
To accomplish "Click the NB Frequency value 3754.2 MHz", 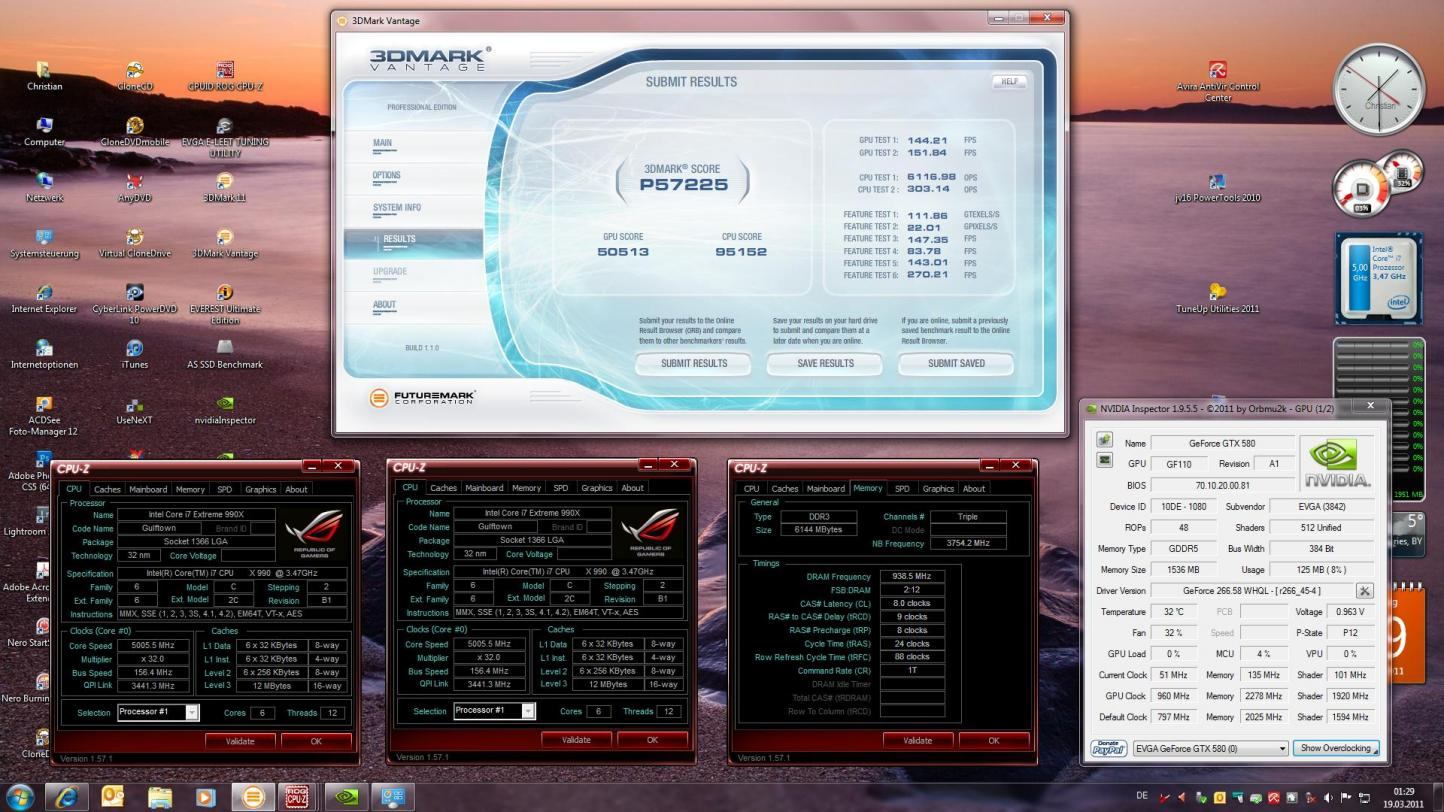I will click(x=967, y=543).
